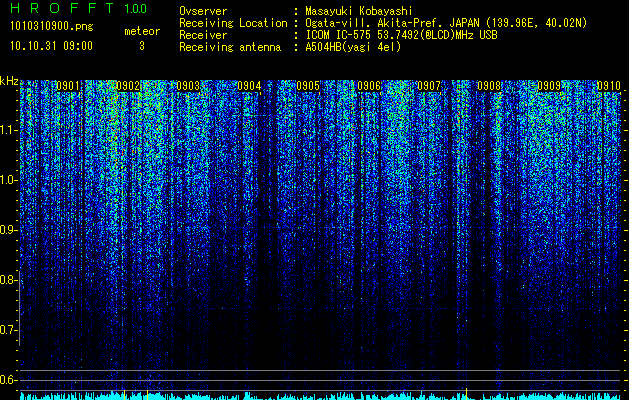This screenshot has width=629, height=400.
Task: Click the 0909 time marker
Action: point(549,86)
